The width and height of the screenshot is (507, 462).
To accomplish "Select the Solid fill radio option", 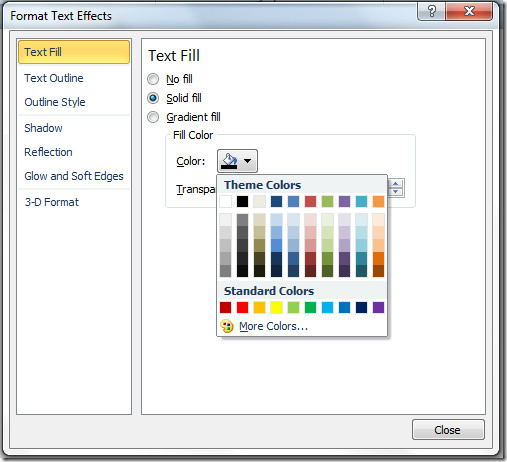I will 153,98.
